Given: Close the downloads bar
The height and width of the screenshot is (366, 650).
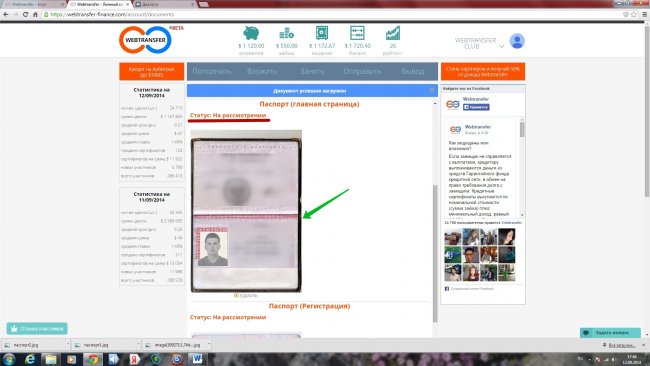Looking at the screenshot, I should (644, 345).
